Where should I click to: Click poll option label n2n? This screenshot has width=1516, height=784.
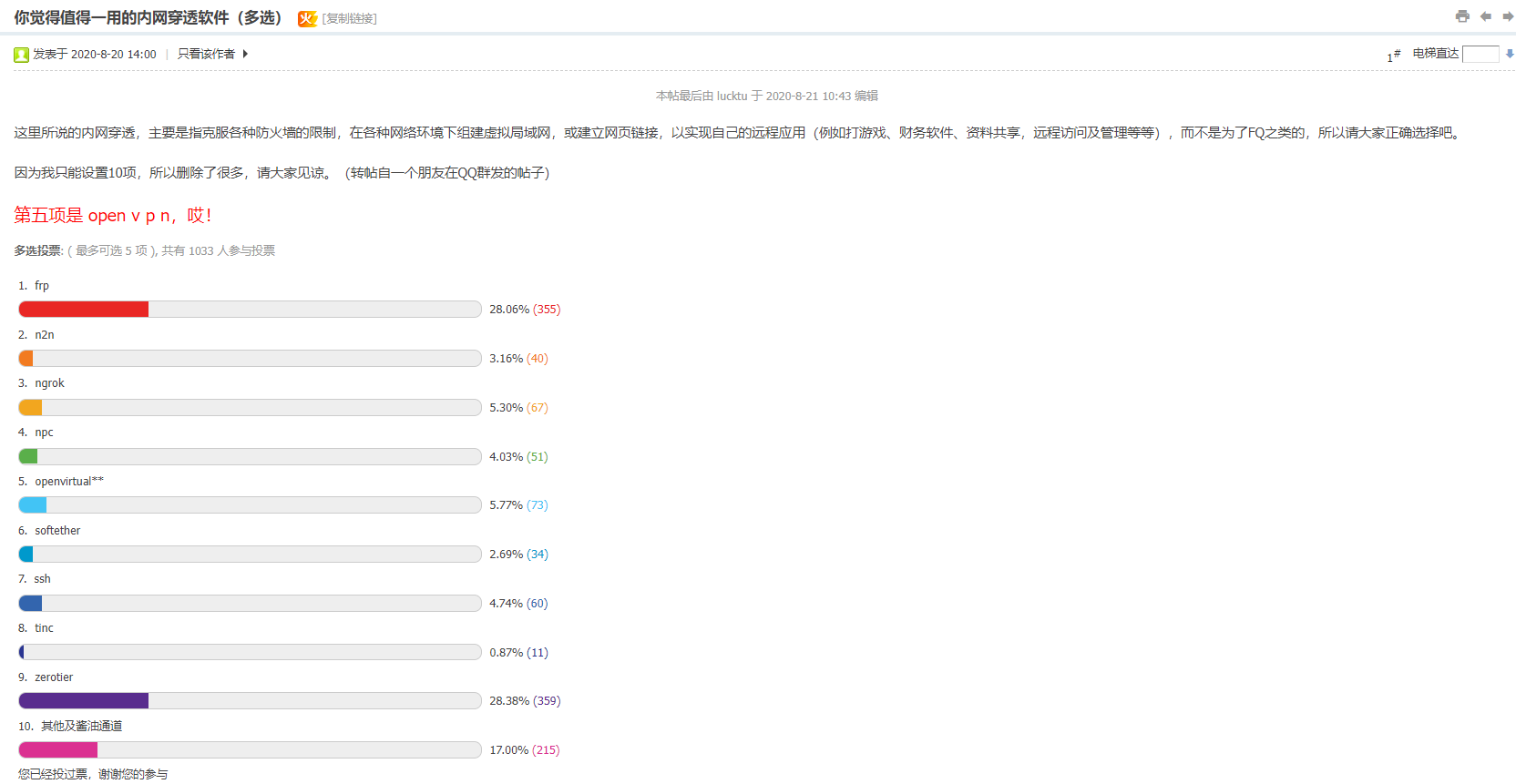[x=45, y=335]
